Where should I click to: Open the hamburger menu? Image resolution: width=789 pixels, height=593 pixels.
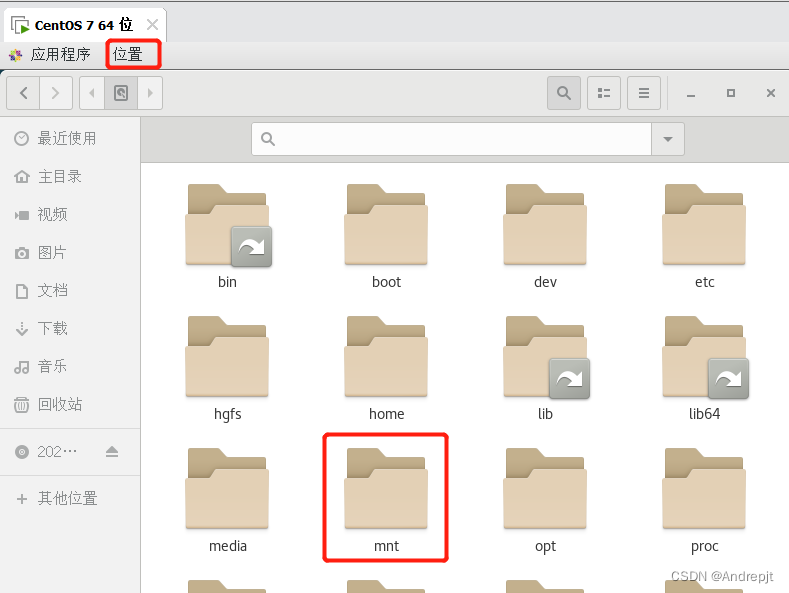tap(644, 93)
